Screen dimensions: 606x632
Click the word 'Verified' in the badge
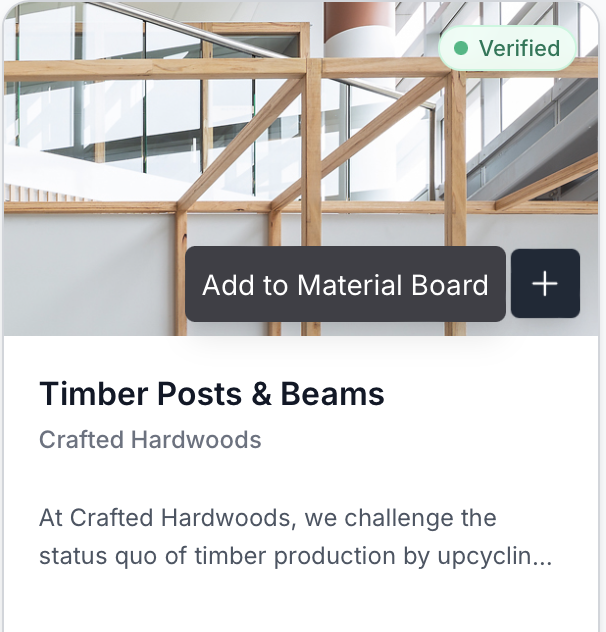click(x=519, y=48)
